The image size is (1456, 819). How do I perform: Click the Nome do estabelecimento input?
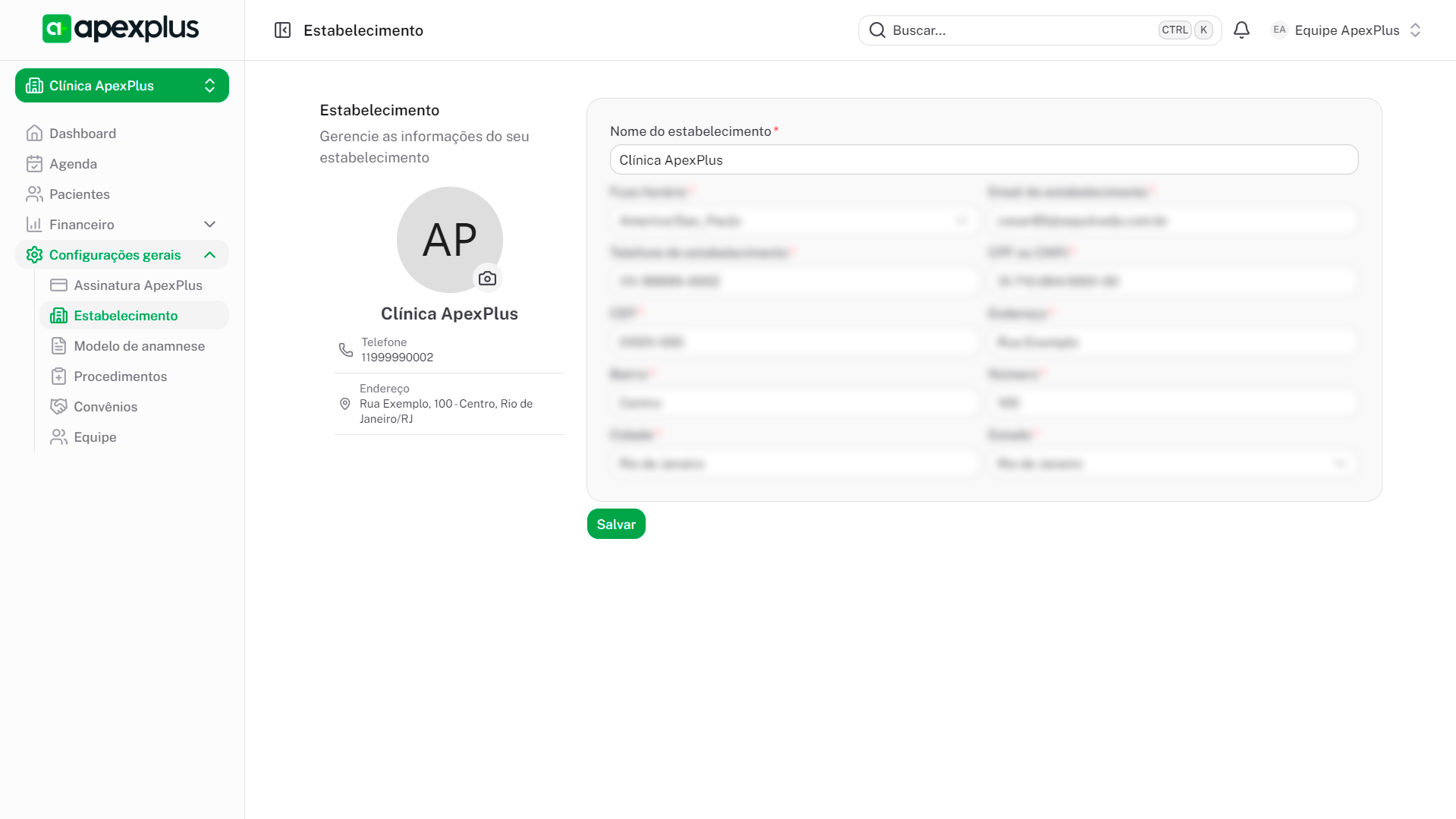pyautogui.click(x=983, y=160)
